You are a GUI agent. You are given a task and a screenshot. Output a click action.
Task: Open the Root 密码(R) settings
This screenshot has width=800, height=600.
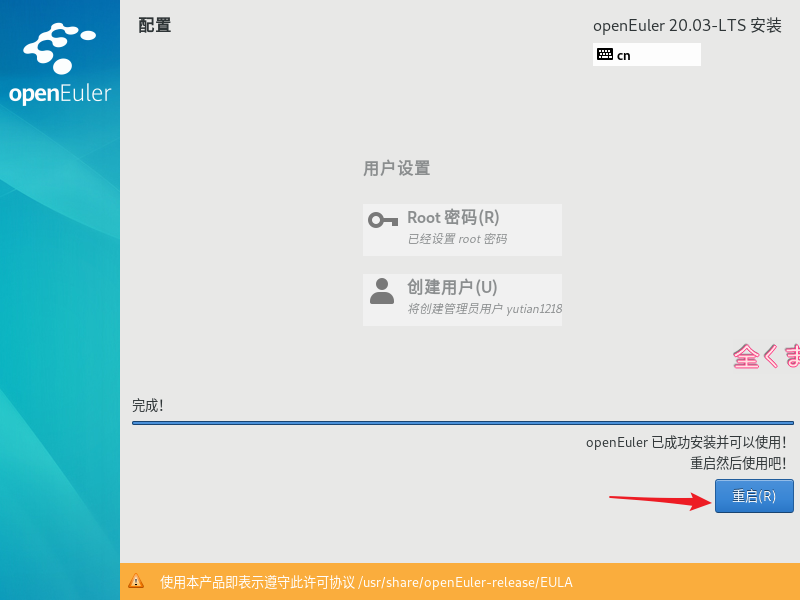pyautogui.click(x=462, y=230)
